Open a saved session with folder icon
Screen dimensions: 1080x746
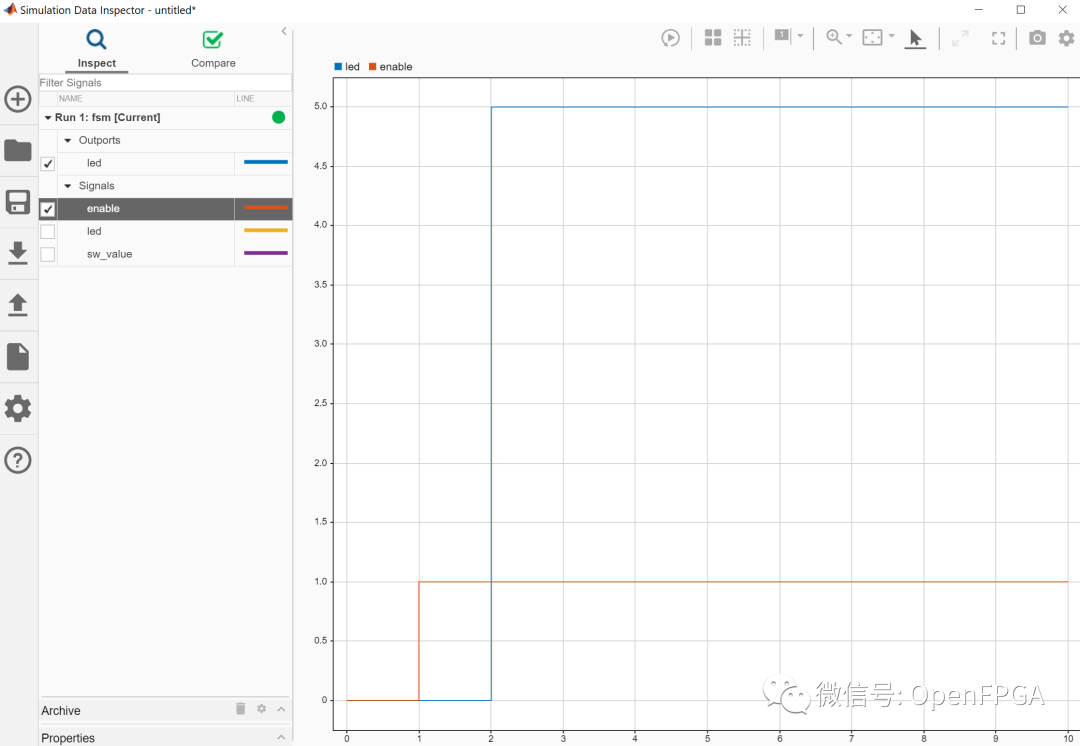[x=18, y=150]
